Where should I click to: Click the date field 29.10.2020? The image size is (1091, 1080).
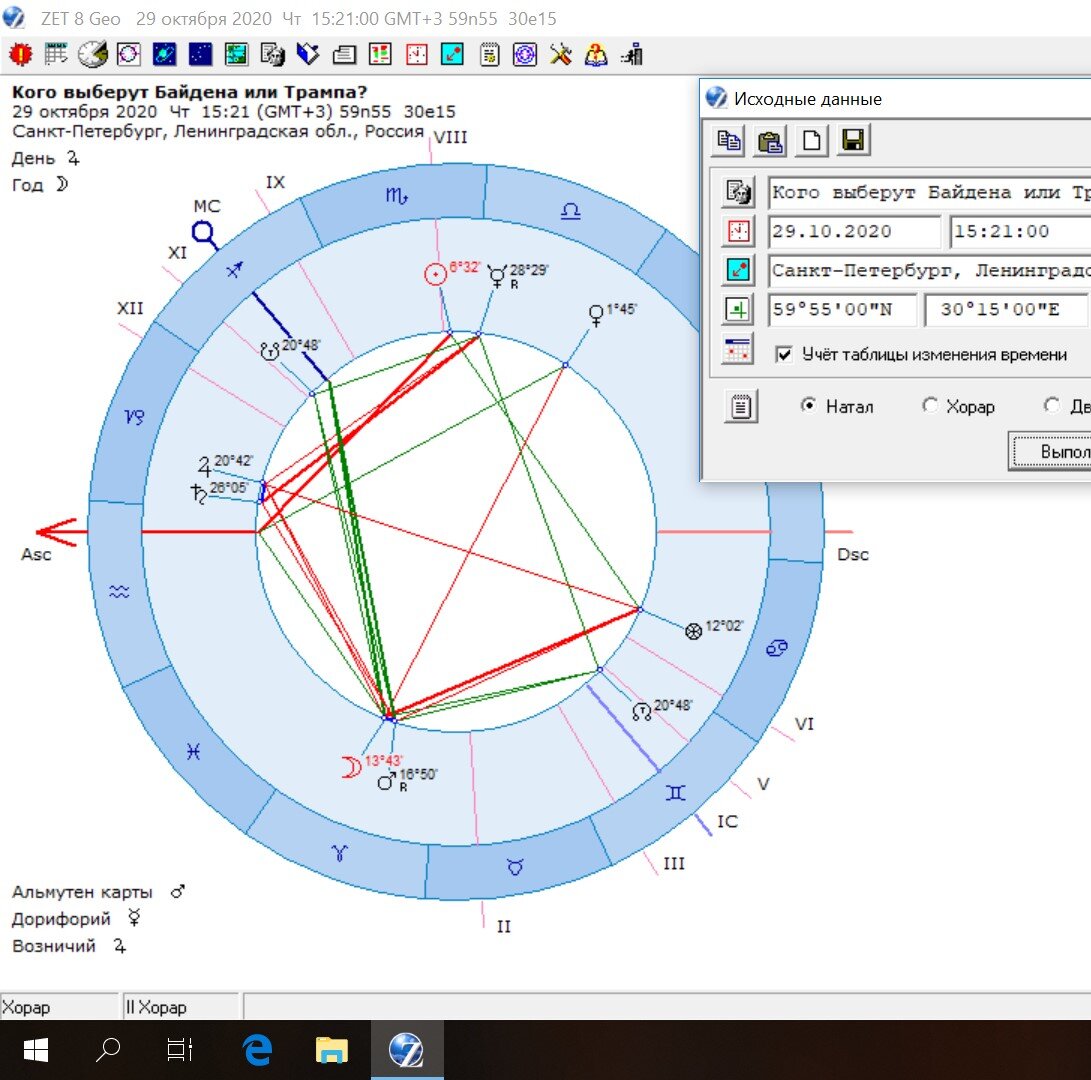(854, 232)
